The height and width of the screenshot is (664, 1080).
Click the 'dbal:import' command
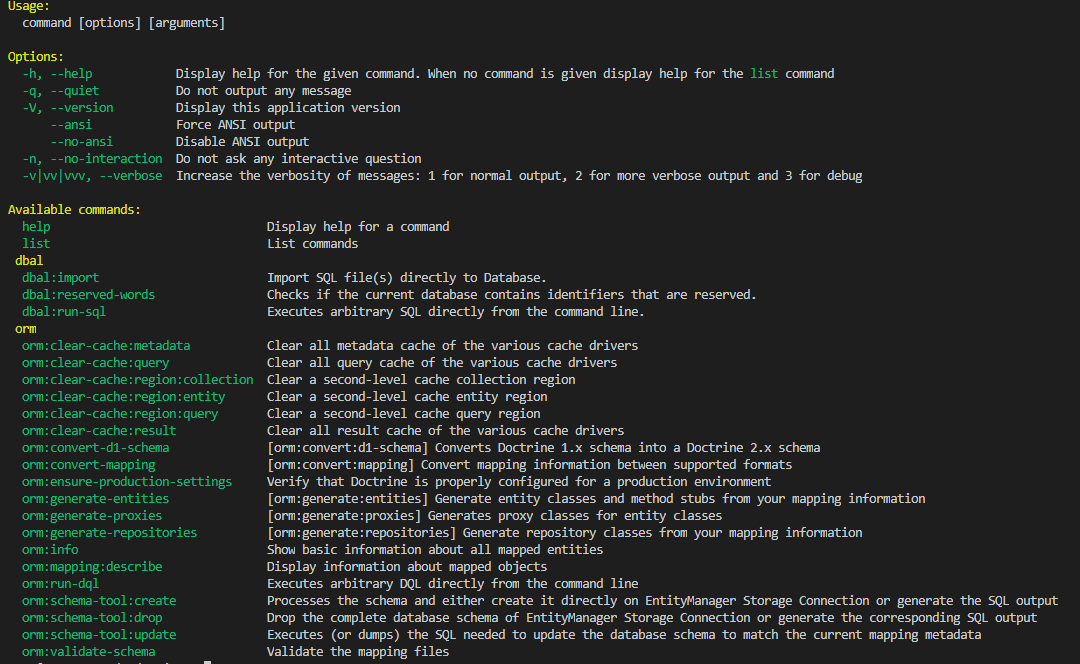coord(61,278)
